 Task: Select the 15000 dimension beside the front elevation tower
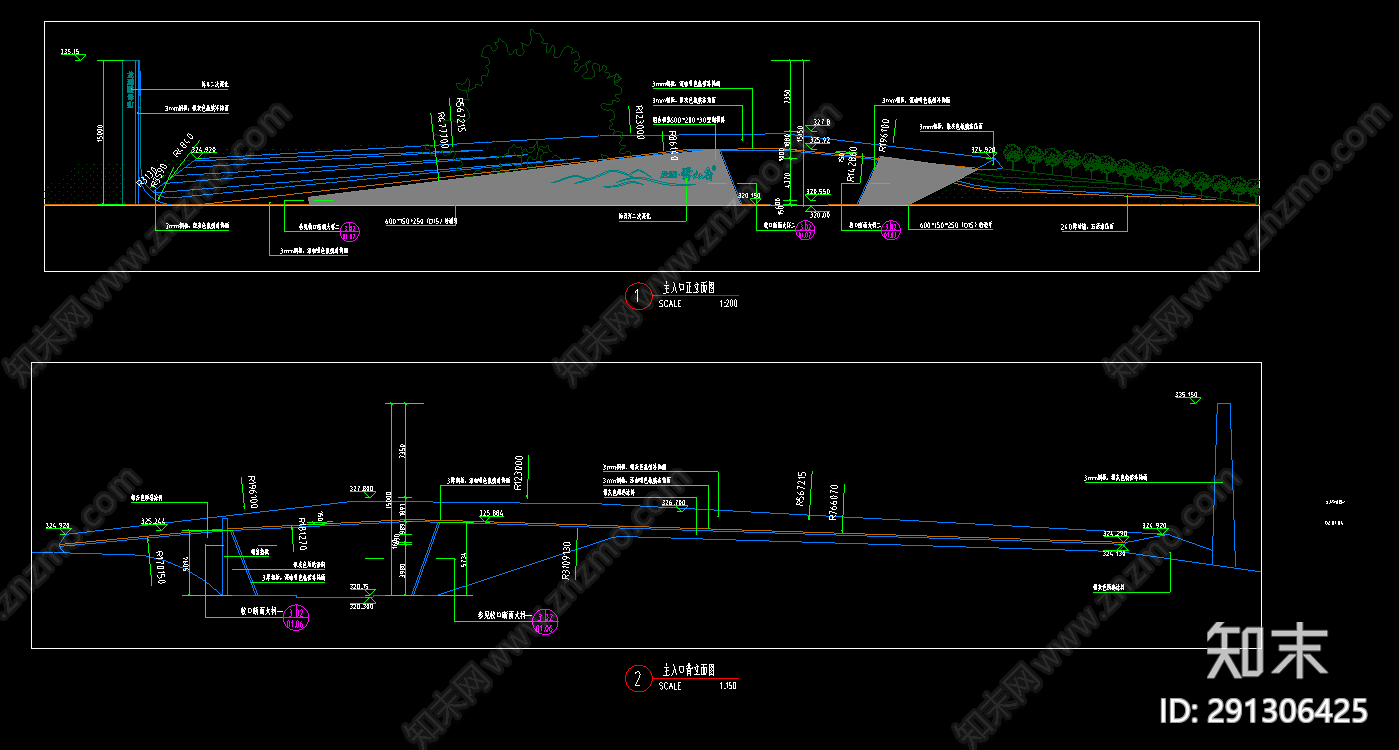[100, 132]
